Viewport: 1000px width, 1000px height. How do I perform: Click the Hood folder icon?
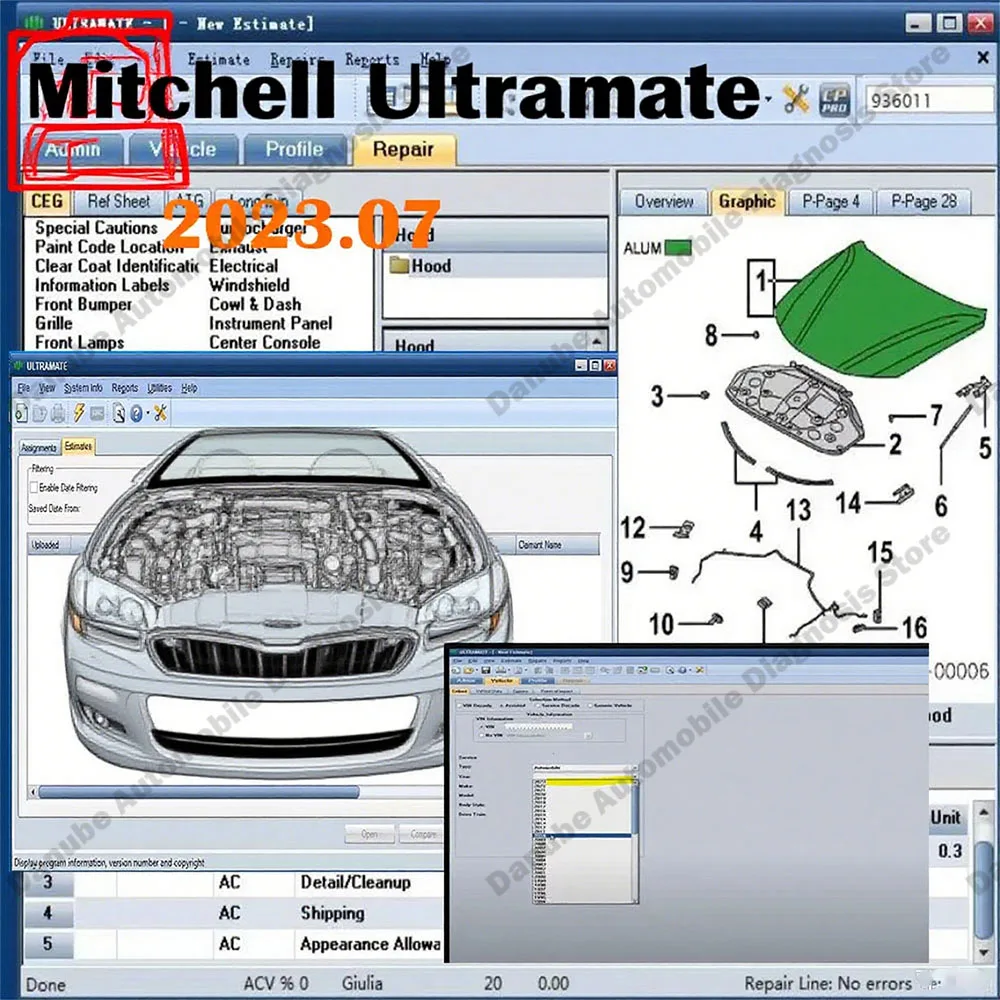(x=399, y=265)
